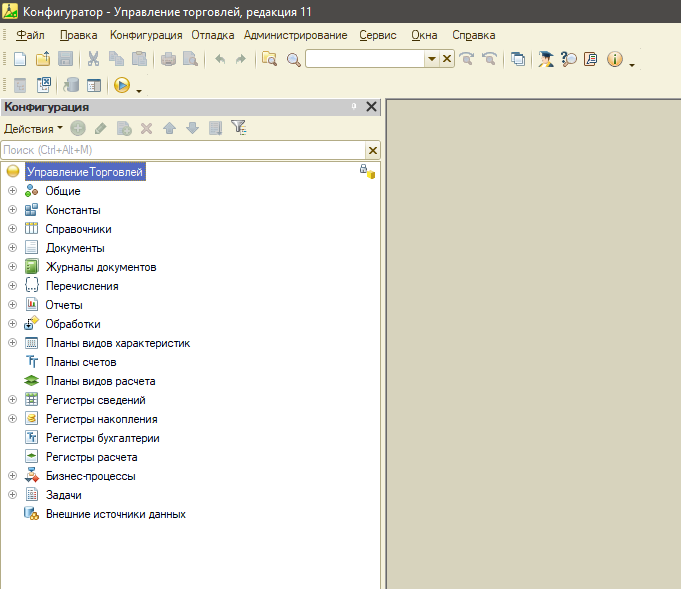
Task: Open the Конфигурация menu
Action: coord(146,35)
